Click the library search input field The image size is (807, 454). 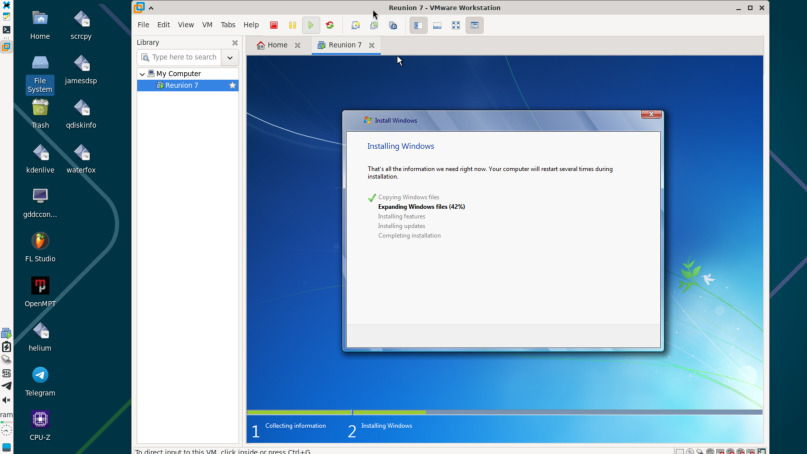[x=183, y=58]
